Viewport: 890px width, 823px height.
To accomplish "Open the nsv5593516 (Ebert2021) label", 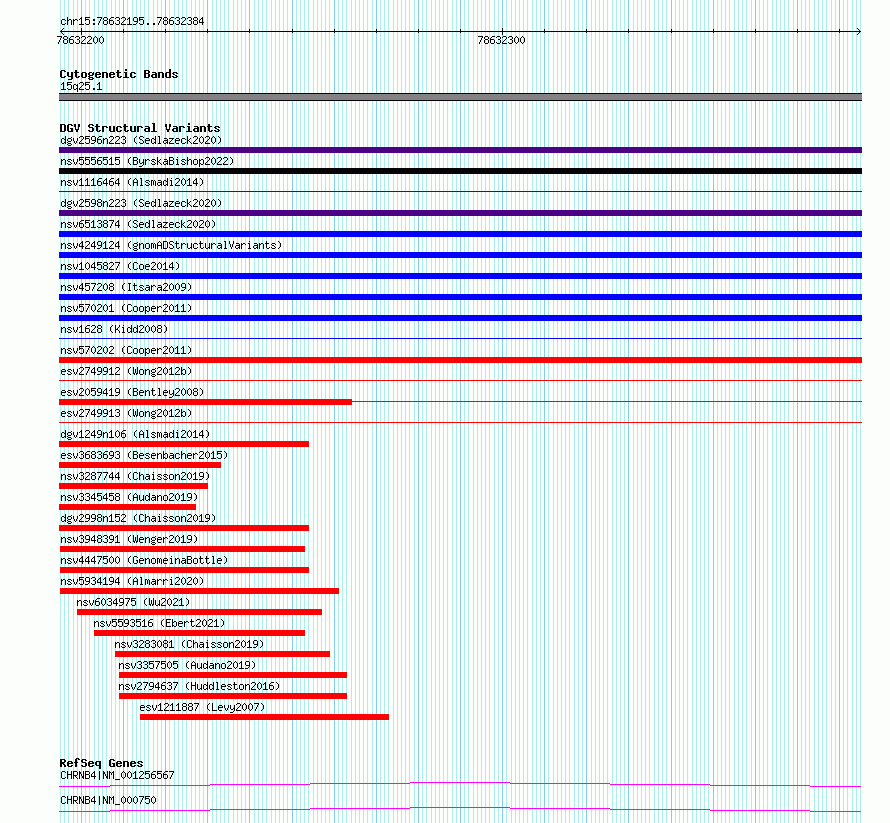I will click(159, 623).
